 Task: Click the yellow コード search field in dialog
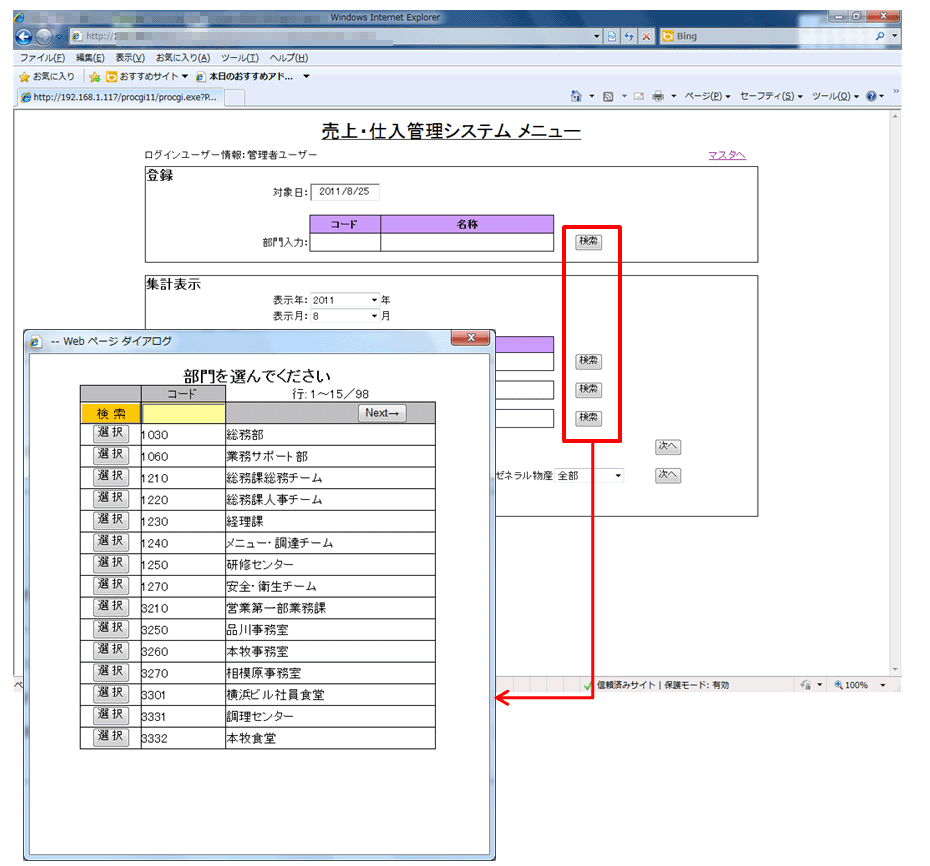[183, 413]
